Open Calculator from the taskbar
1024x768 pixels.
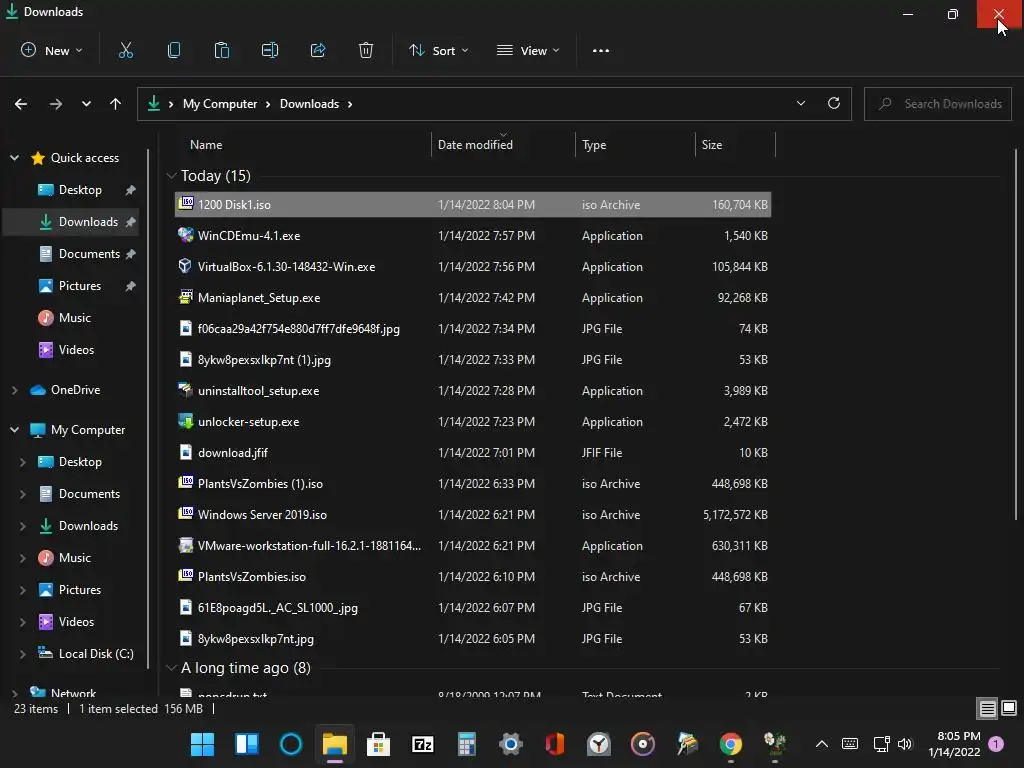point(466,744)
